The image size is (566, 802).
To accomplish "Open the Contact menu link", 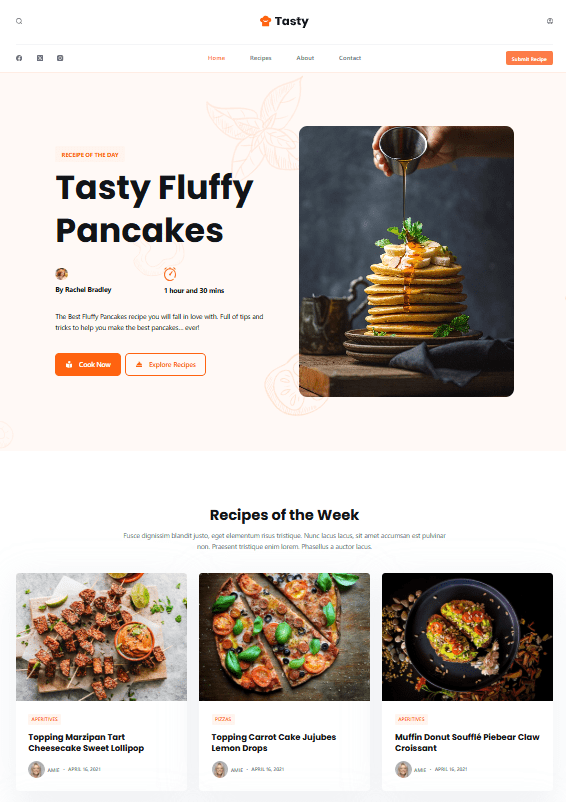I will [x=350, y=58].
